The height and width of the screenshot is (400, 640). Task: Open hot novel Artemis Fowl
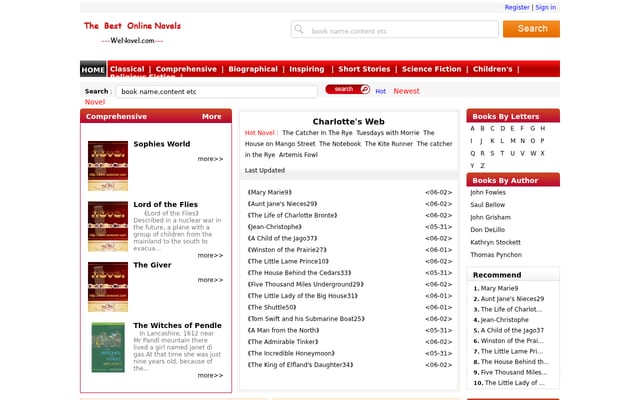pyautogui.click(x=298, y=155)
